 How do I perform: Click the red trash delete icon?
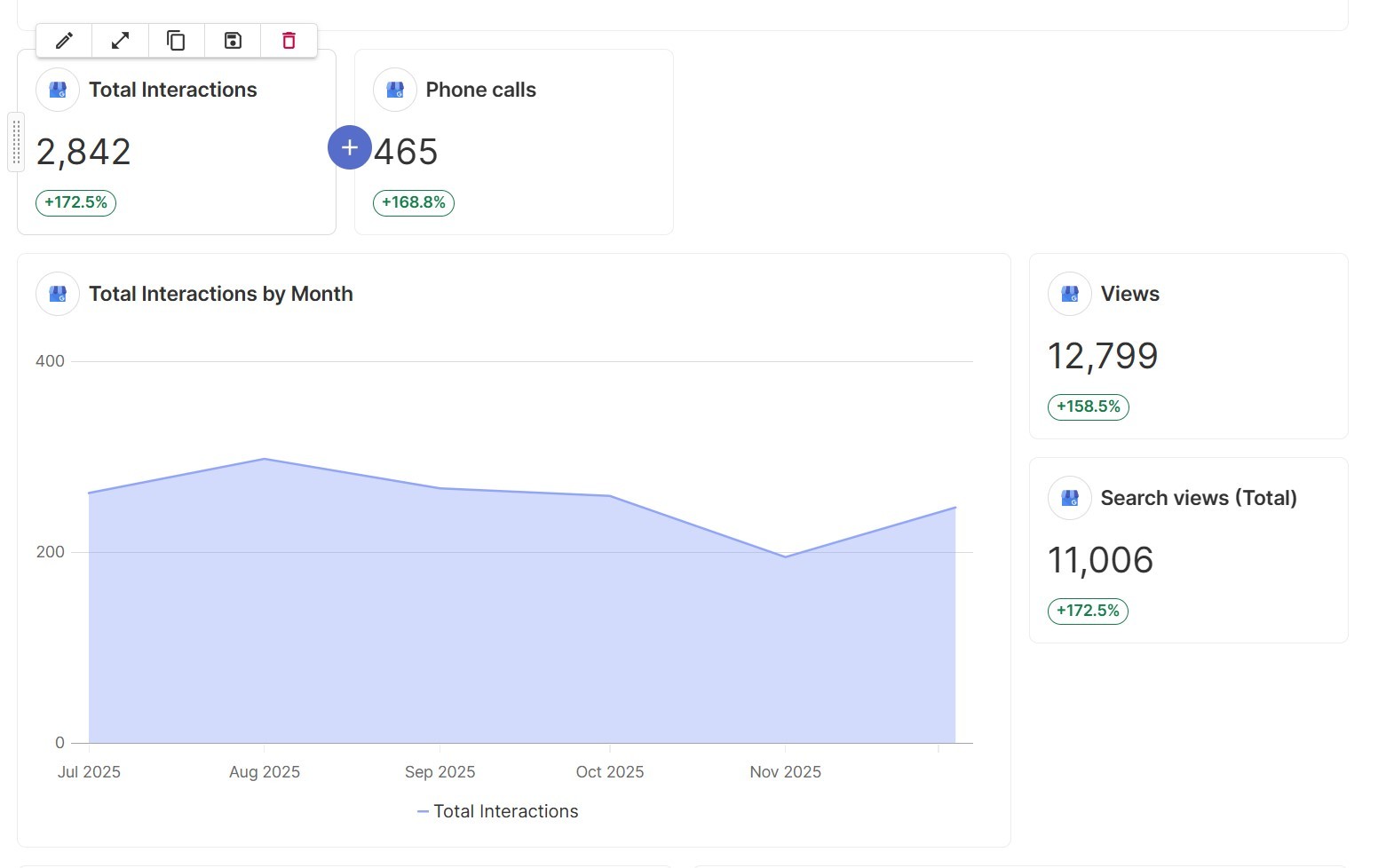[x=289, y=41]
